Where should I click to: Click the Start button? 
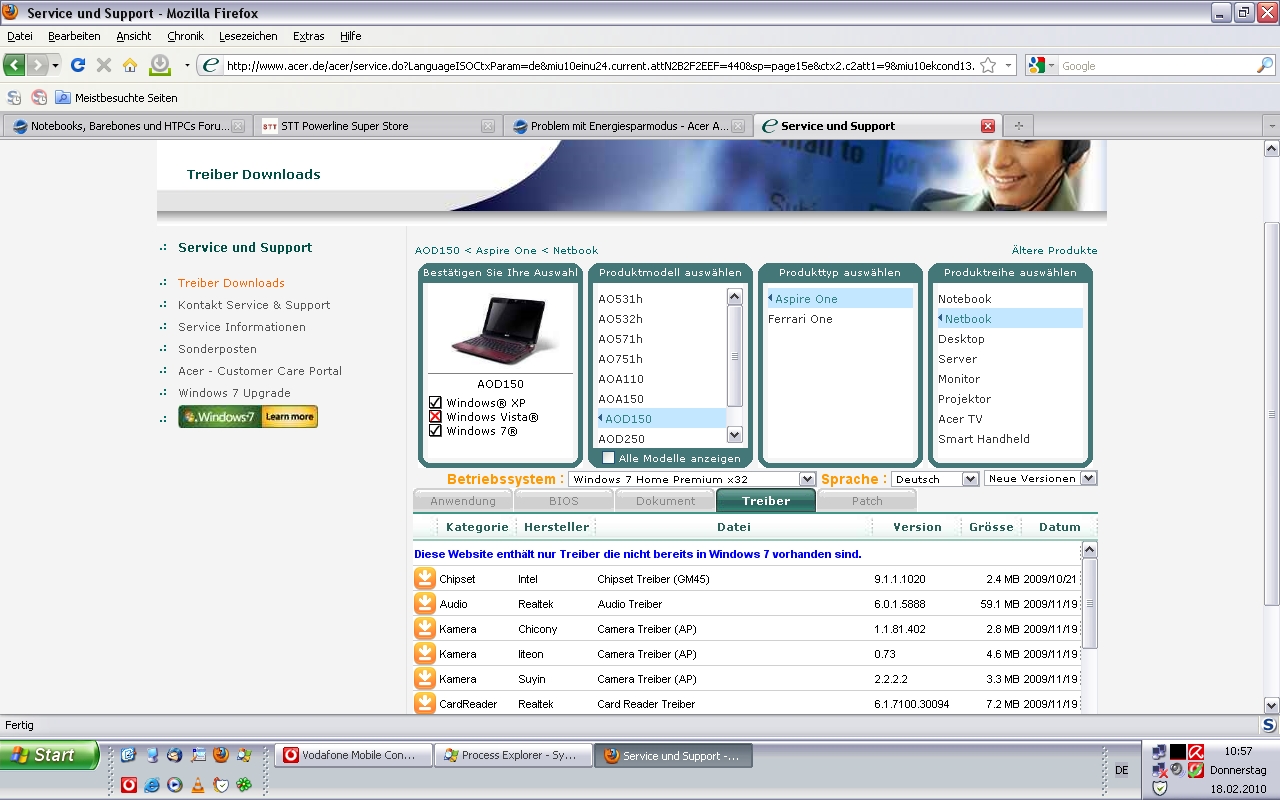click(49, 755)
